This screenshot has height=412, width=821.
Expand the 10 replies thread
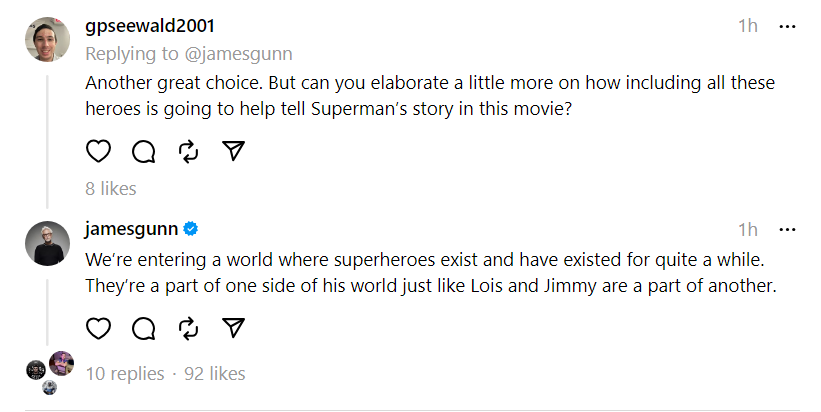point(125,373)
